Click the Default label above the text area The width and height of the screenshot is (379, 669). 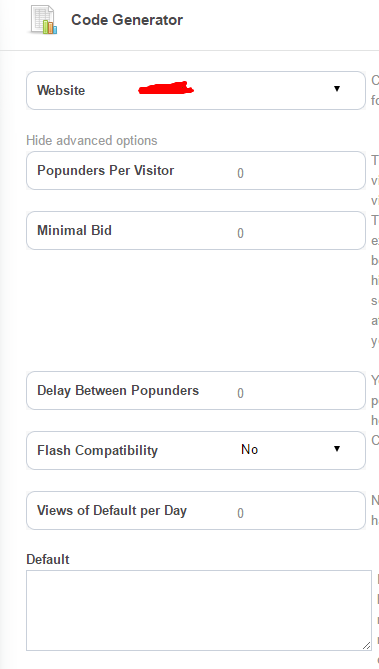click(x=48, y=559)
